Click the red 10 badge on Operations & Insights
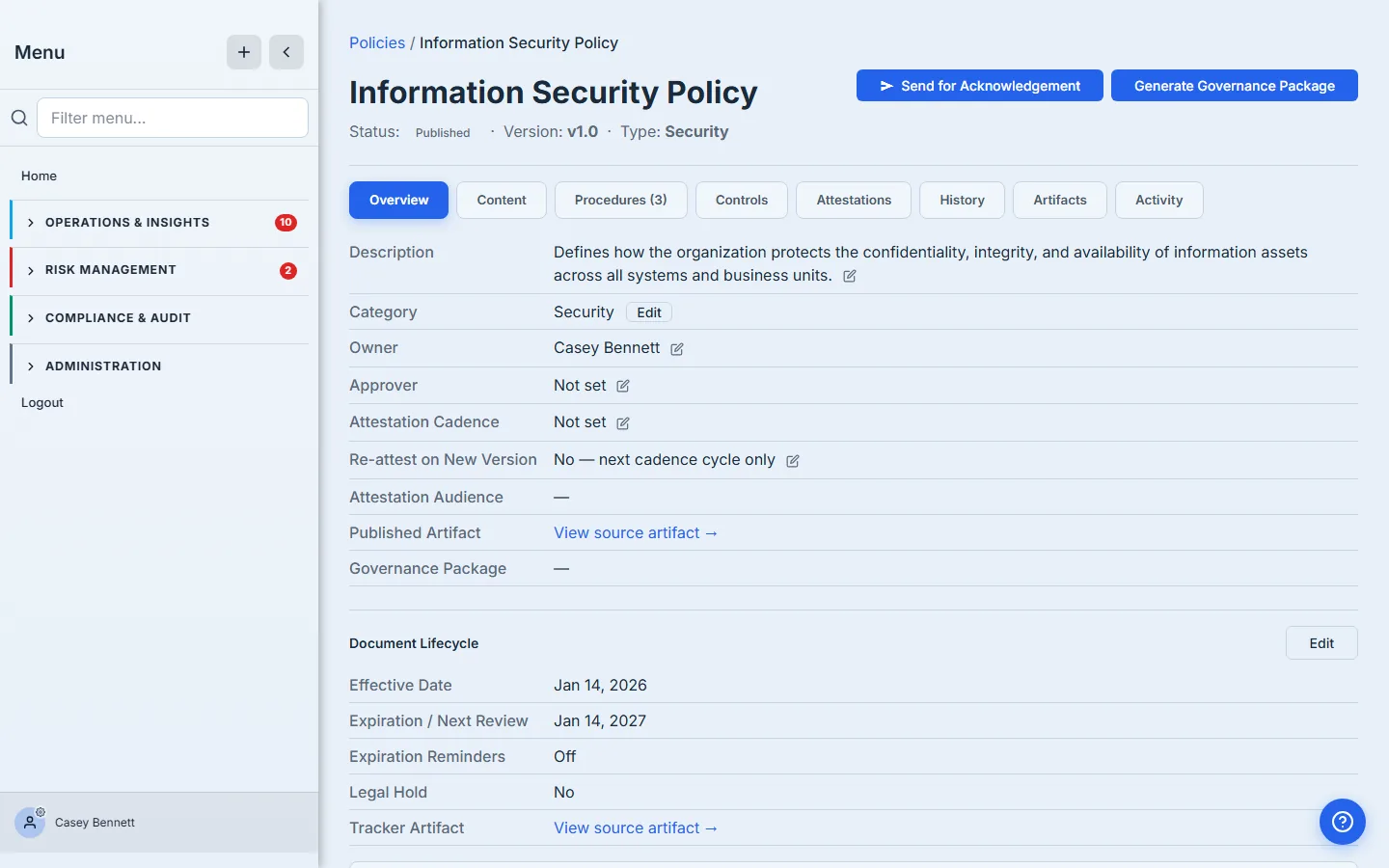The height and width of the screenshot is (868, 1389). 286,223
